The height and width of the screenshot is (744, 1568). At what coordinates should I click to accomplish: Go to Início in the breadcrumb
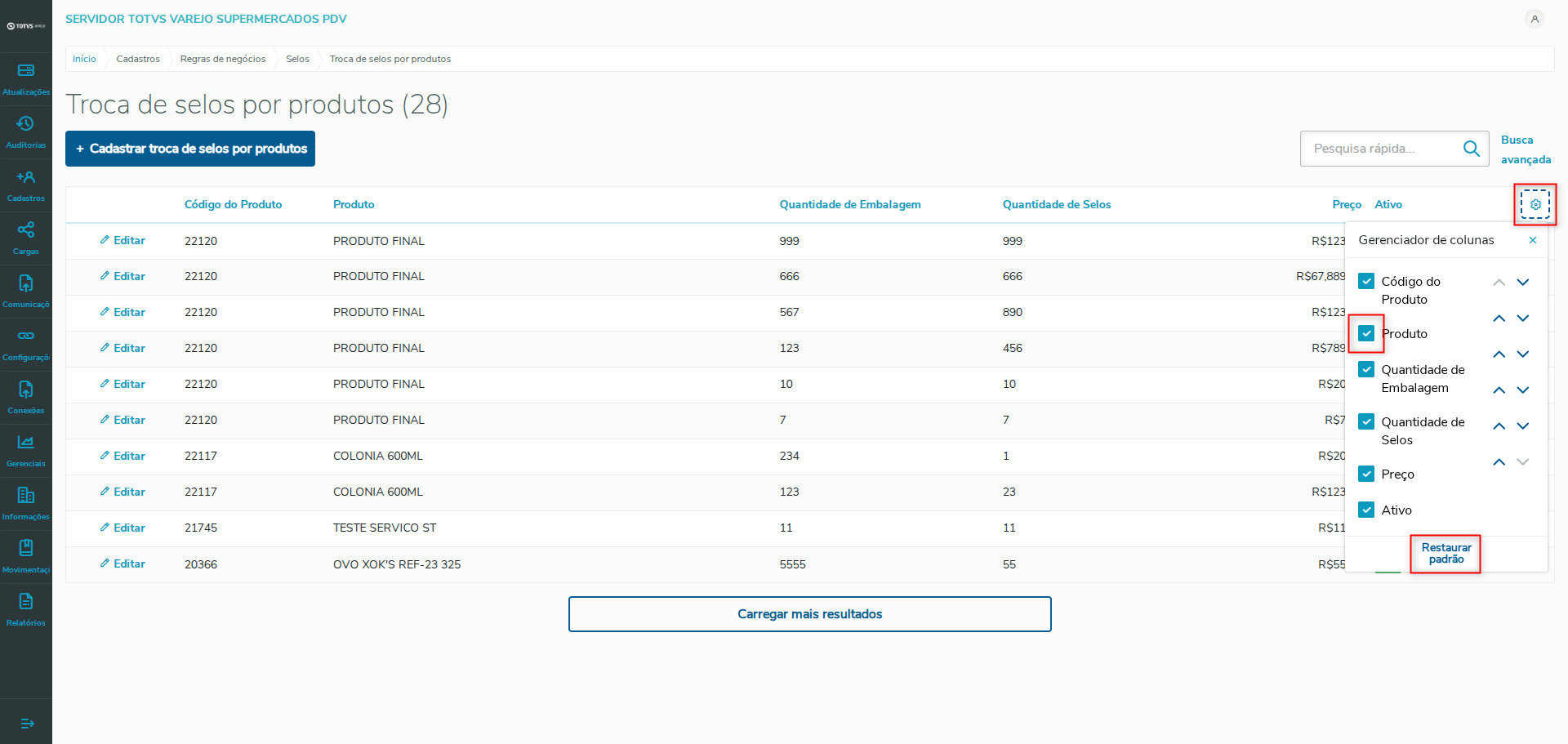pos(84,59)
